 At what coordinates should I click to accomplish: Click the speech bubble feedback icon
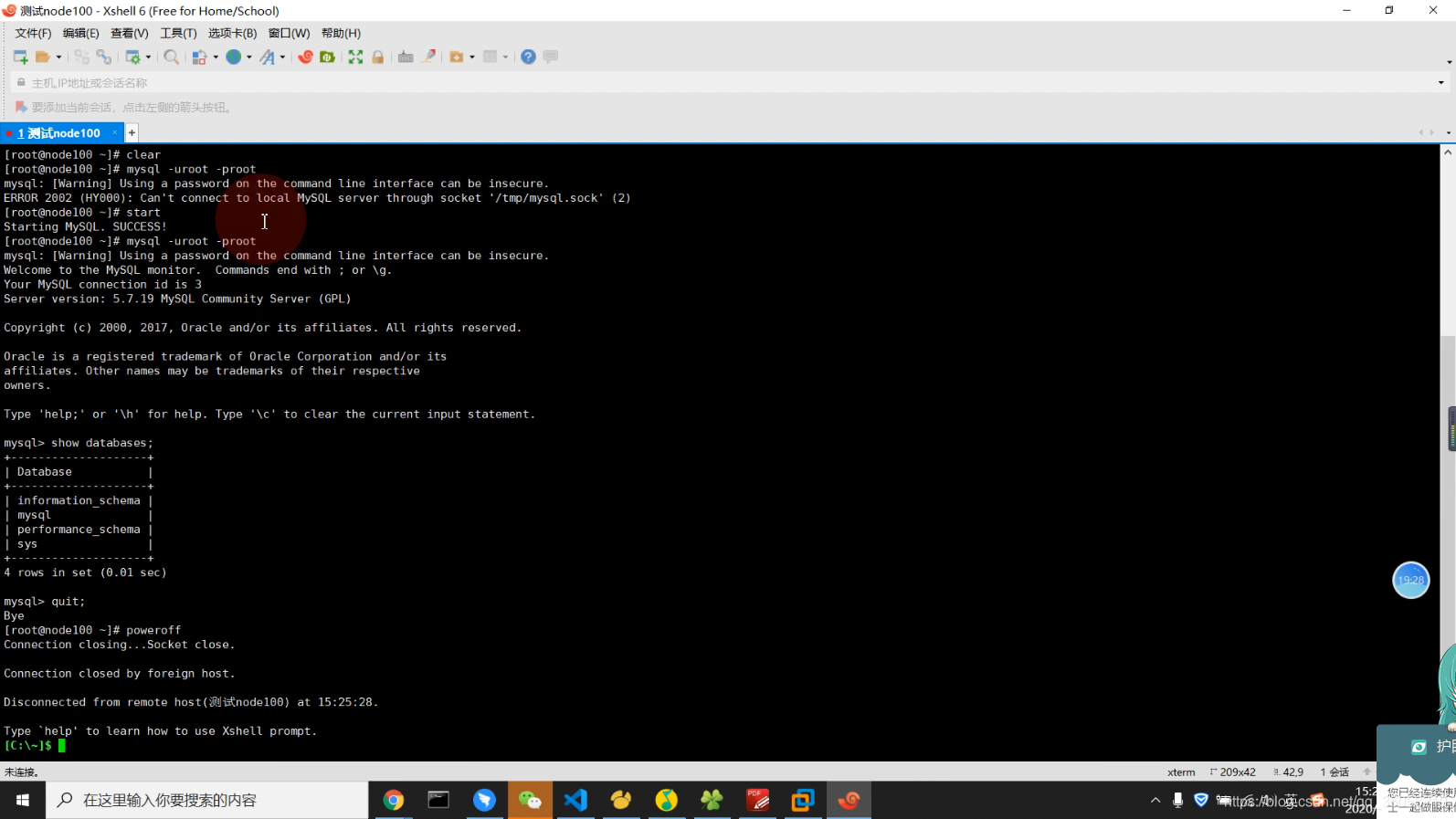551,57
